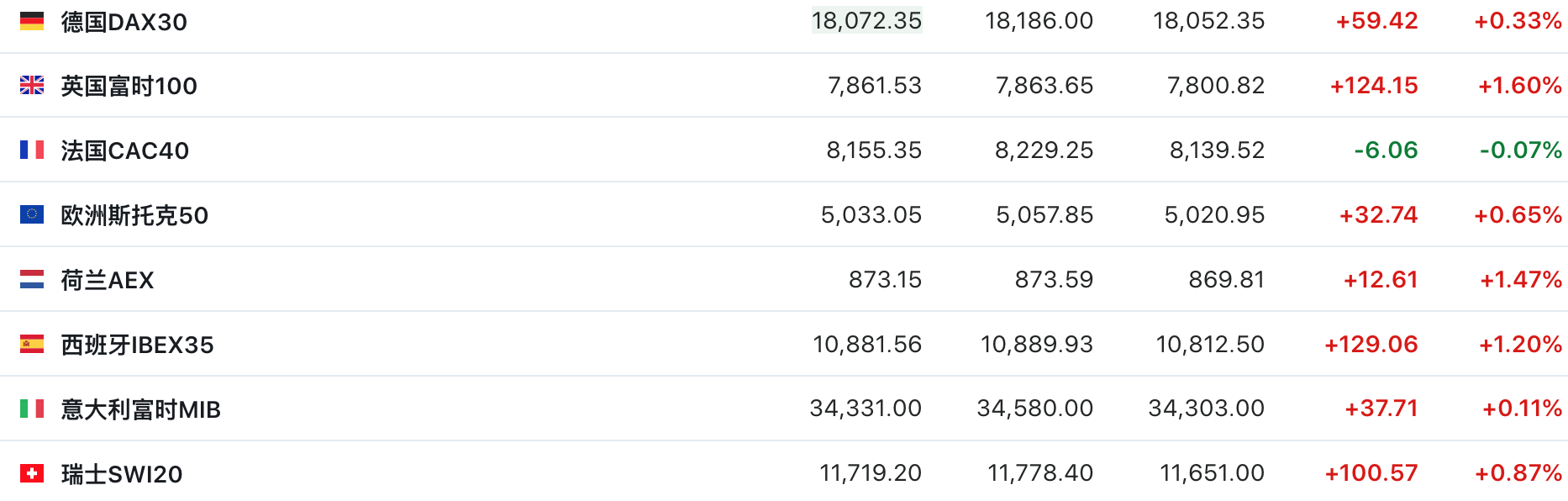Viewport: 1568px width, 501px height.
Task: Click the French flag icon
Action: pos(32,150)
